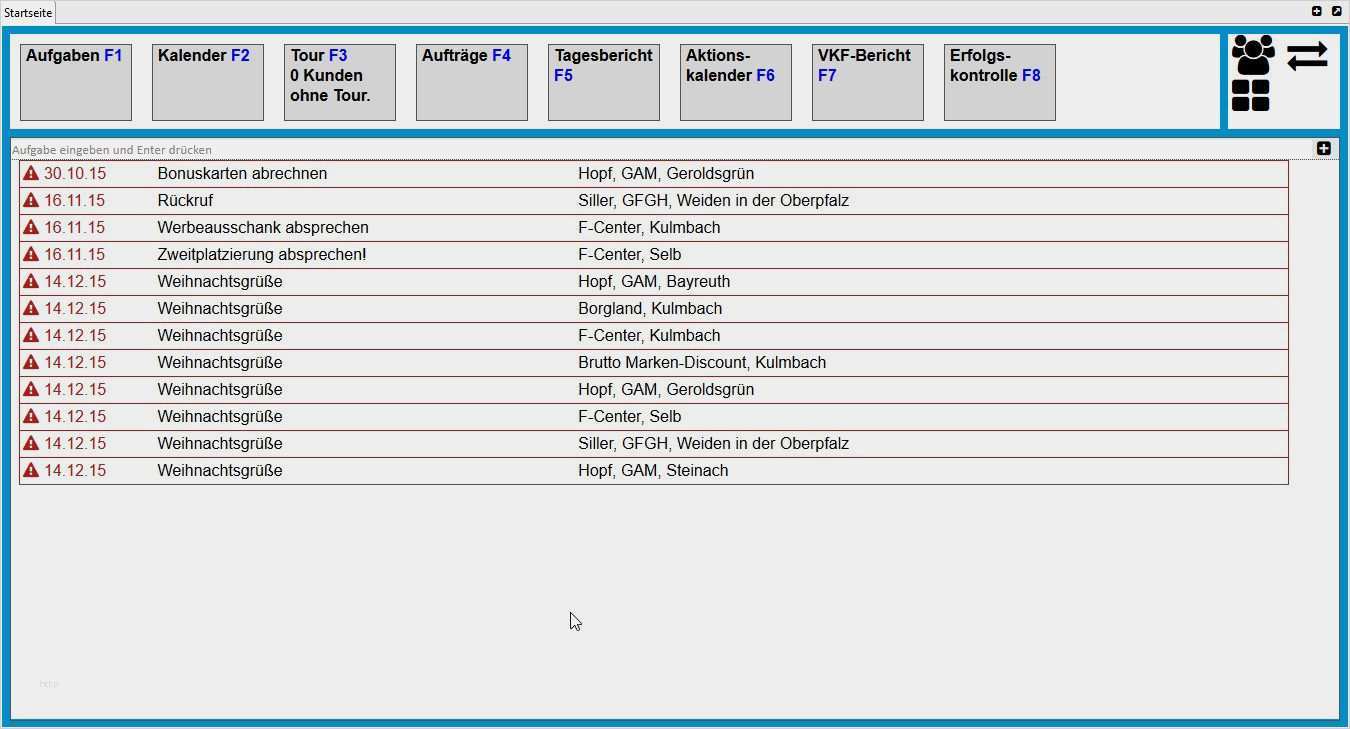Click warning icon for Zweitplatzierung absprechen
Image resolution: width=1350 pixels, height=729 pixels.
(31, 255)
